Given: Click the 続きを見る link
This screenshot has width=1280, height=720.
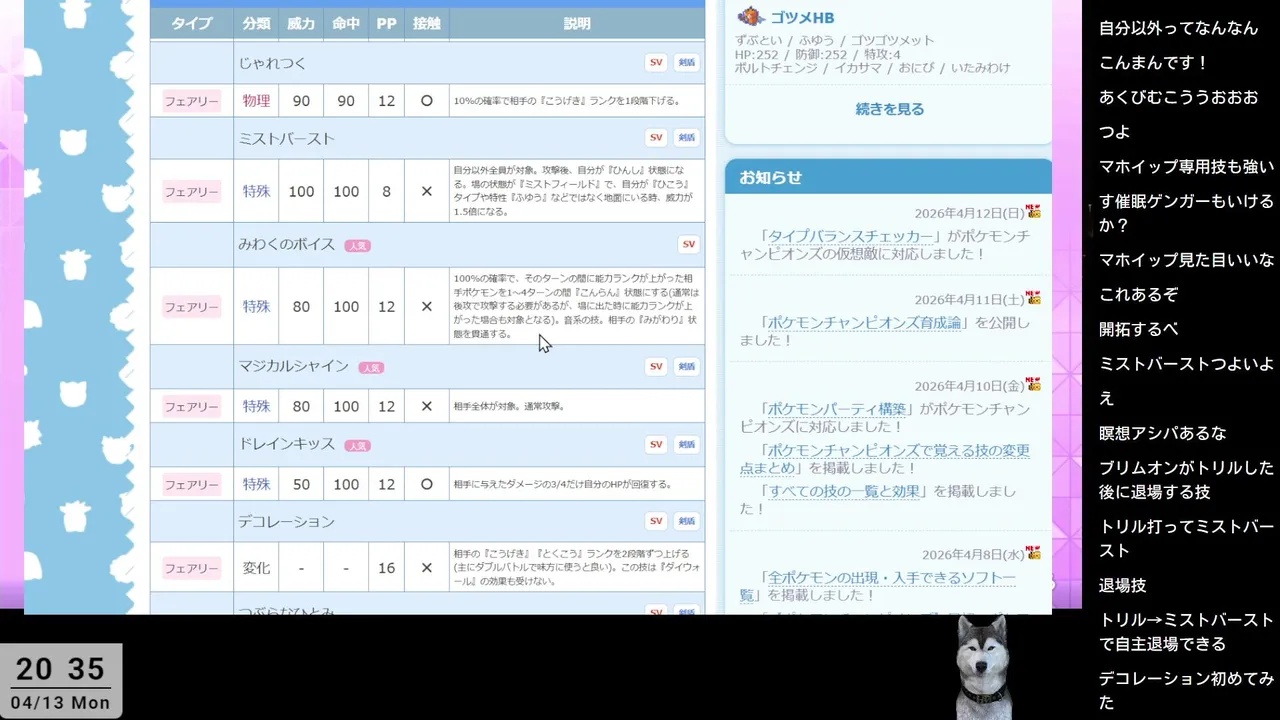Looking at the screenshot, I should click(890, 109).
